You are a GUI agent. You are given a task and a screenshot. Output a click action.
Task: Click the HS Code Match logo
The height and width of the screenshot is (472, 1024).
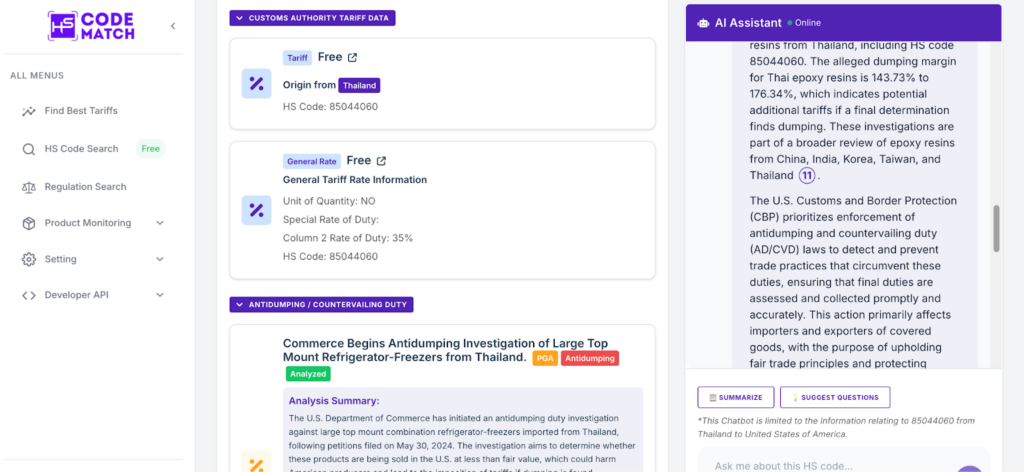pyautogui.click(x=91, y=26)
